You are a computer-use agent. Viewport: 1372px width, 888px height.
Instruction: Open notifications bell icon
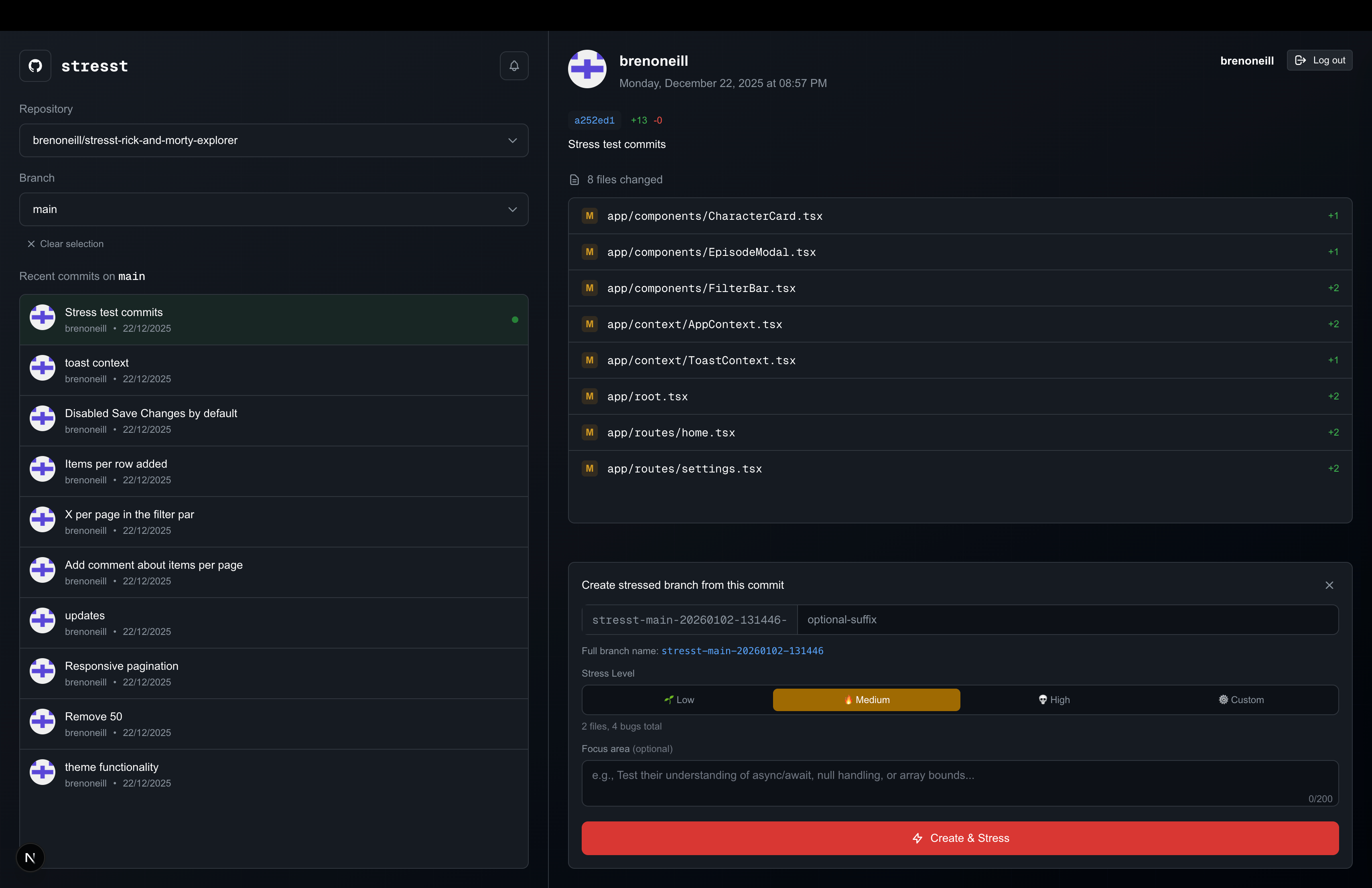tap(513, 66)
